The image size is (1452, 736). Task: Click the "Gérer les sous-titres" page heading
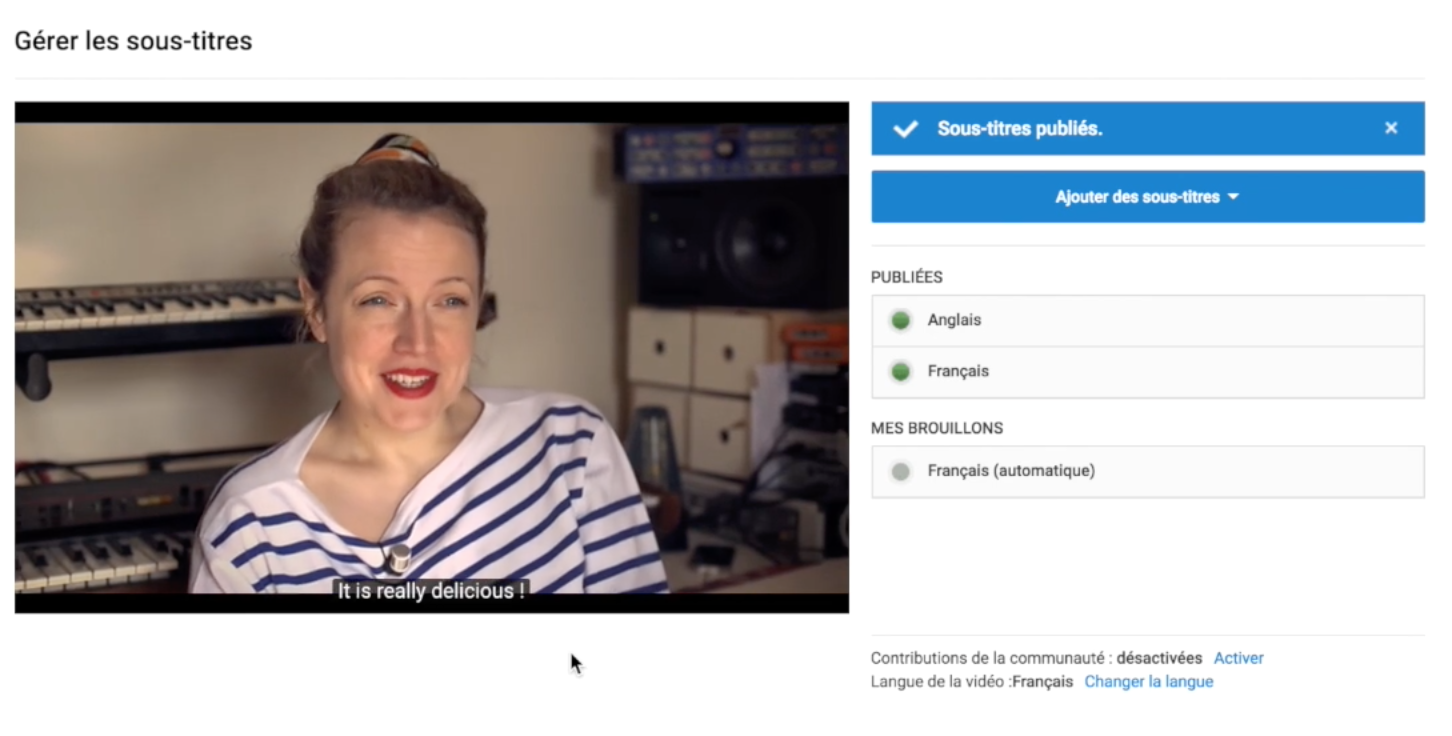pos(133,41)
